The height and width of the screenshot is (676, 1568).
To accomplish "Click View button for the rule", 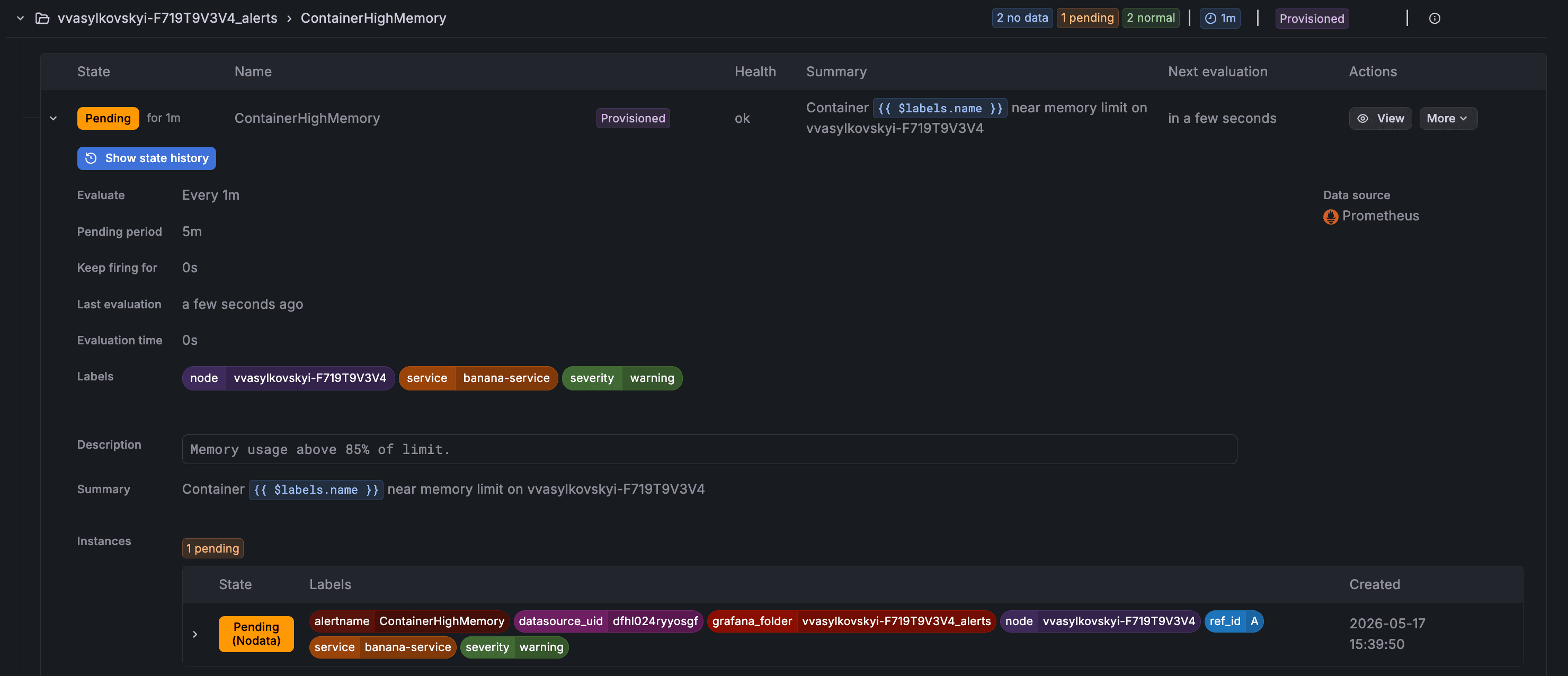I will pos(1380,118).
